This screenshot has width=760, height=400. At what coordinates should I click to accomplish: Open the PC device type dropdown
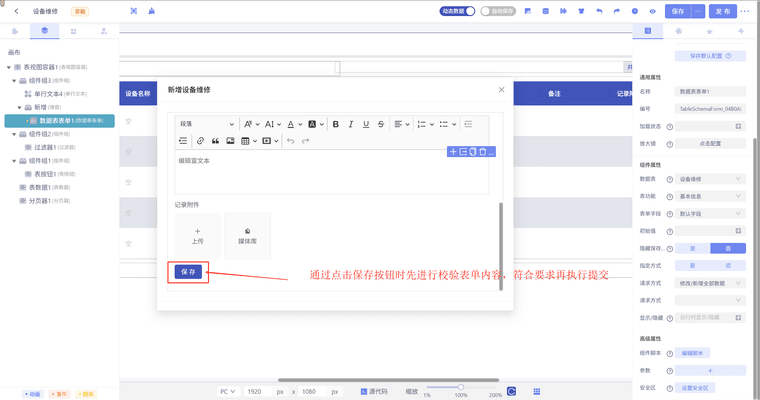point(227,391)
